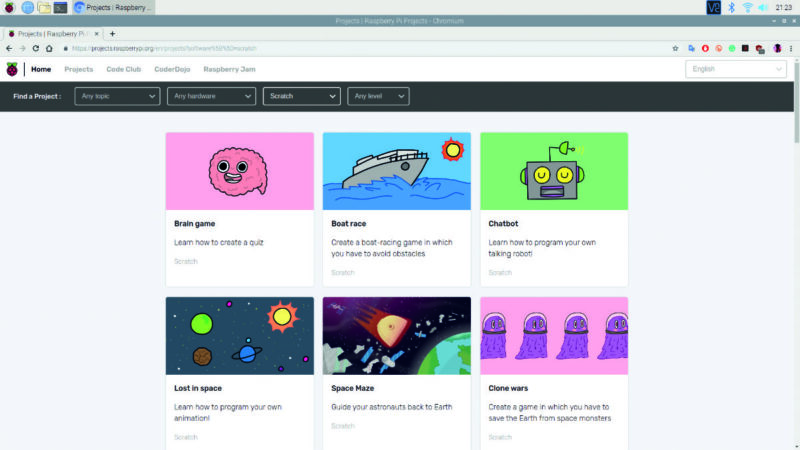Go to Home in site navigation
Viewport: 800px width, 450px height.
[41, 69]
